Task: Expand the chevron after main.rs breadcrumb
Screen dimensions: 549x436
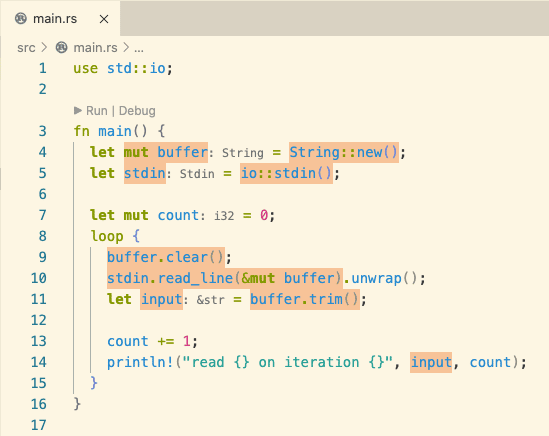Action: (126, 47)
